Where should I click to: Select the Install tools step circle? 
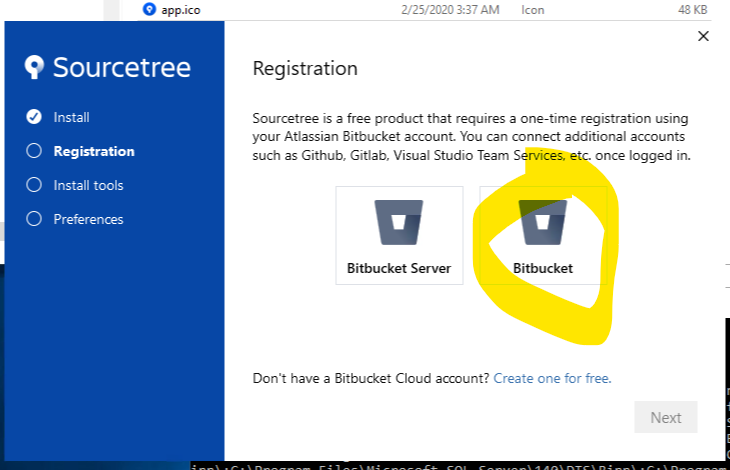coord(34,185)
